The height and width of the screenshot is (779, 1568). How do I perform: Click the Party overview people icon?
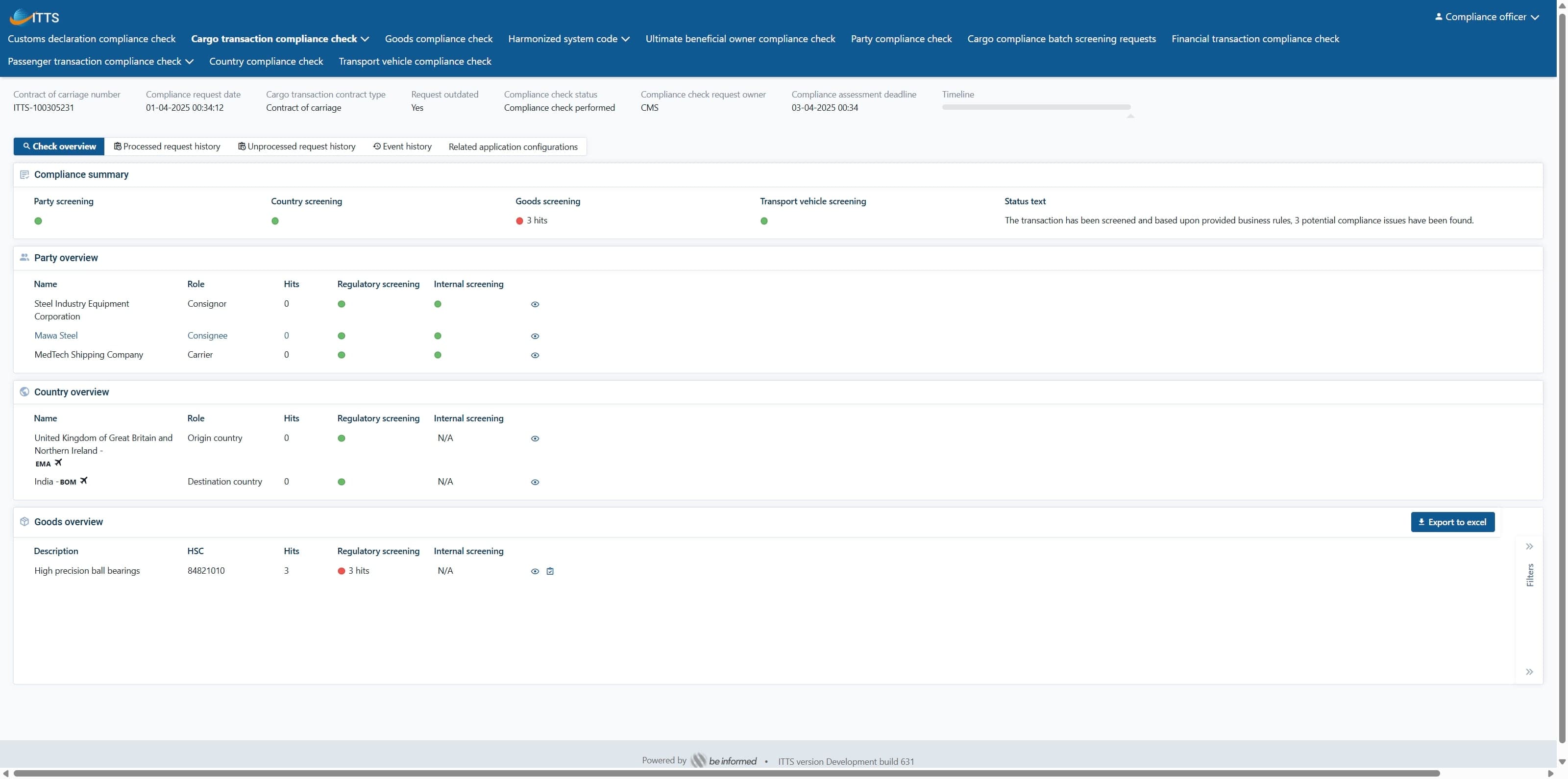[24, 257]
